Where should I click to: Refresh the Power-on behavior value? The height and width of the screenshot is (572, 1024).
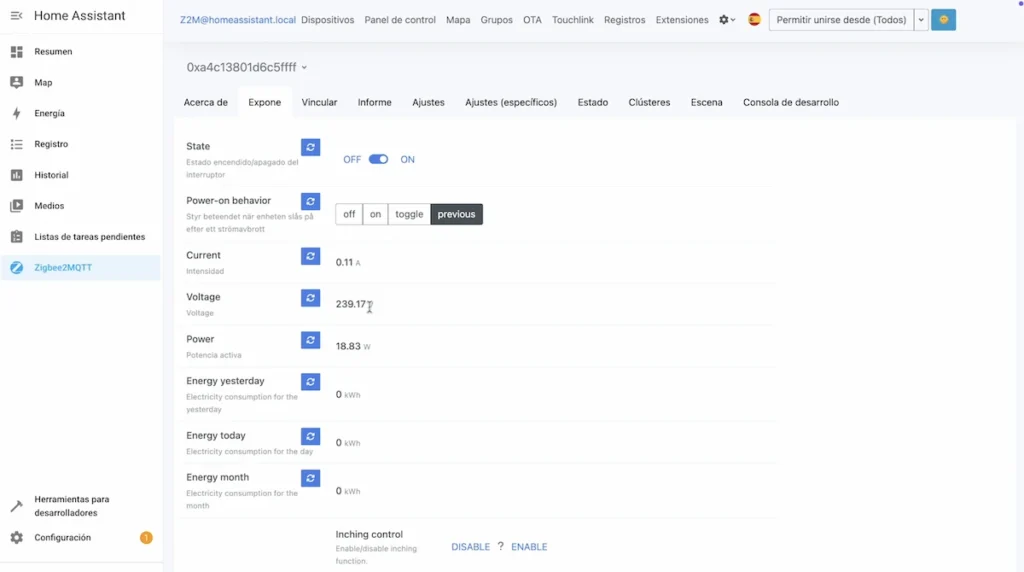point(310,202)
